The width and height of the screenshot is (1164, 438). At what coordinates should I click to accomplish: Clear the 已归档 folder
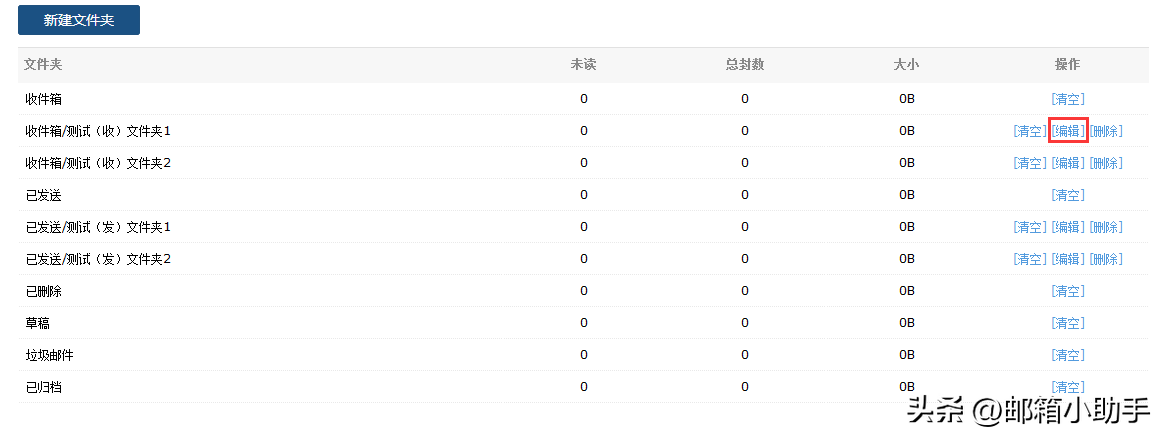(x=1067, y=387)
